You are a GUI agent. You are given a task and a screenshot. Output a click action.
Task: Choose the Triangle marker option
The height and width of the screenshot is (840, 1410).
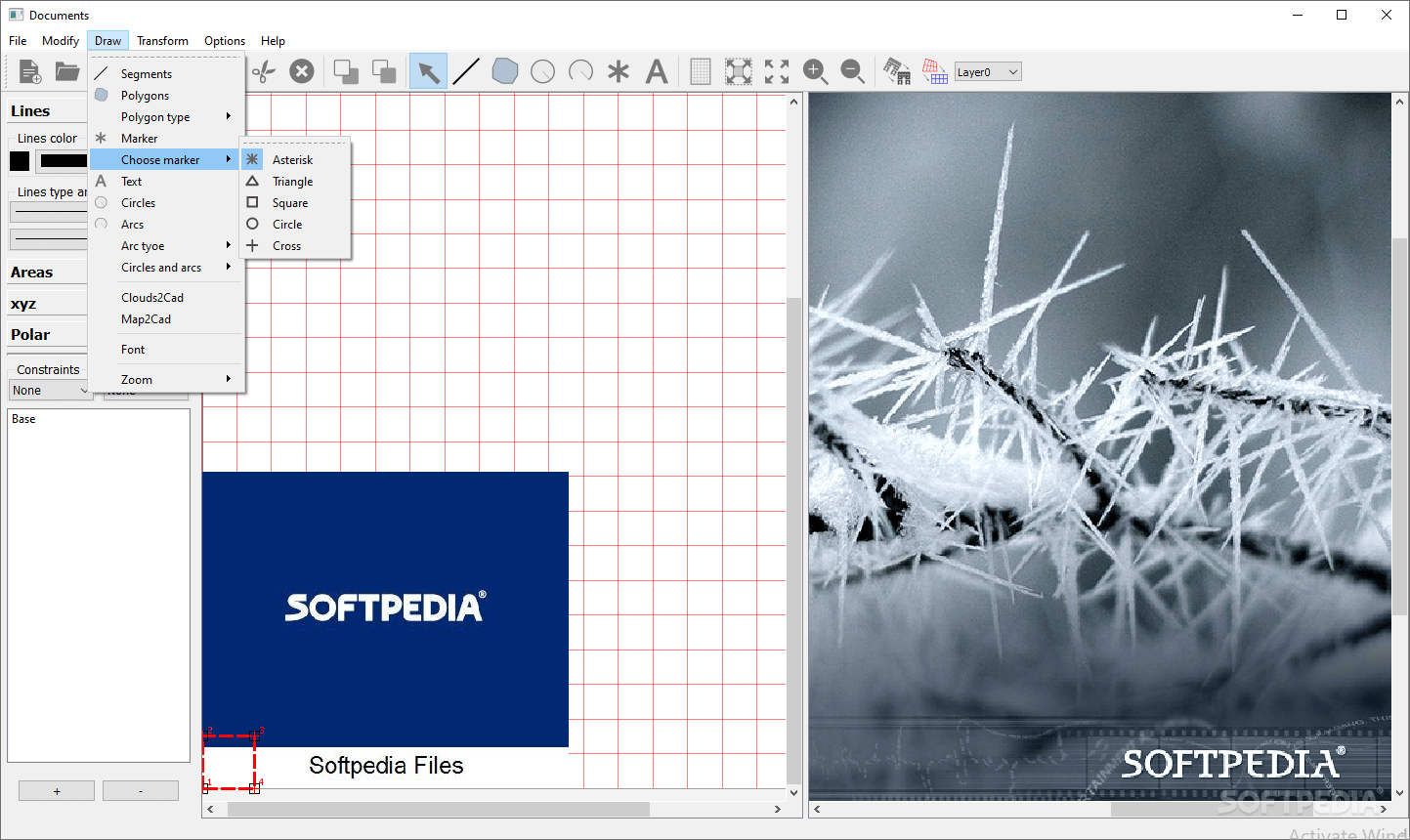295,182
